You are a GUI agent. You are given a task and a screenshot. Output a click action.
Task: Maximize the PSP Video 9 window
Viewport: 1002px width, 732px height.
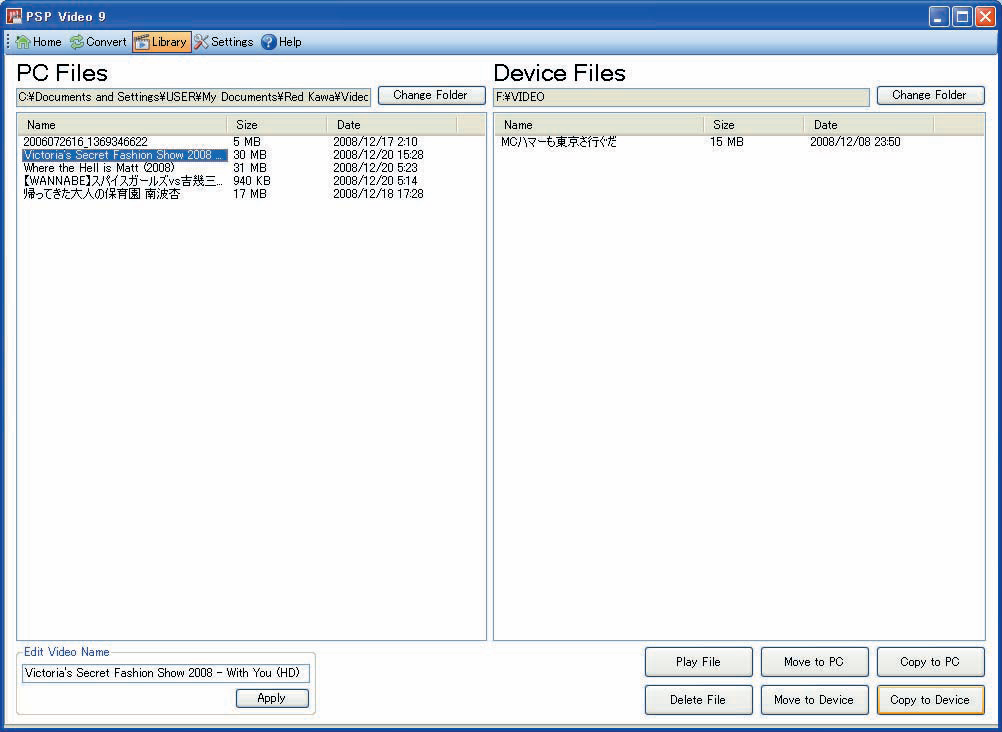click(x=962, y=17)
